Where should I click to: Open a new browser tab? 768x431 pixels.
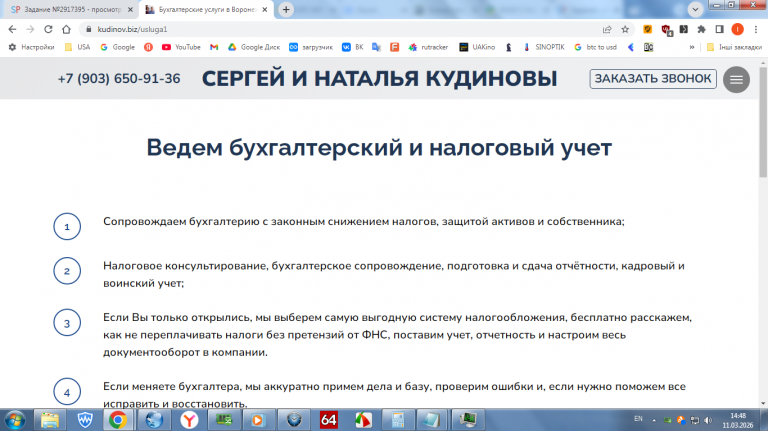coord(286,9)
